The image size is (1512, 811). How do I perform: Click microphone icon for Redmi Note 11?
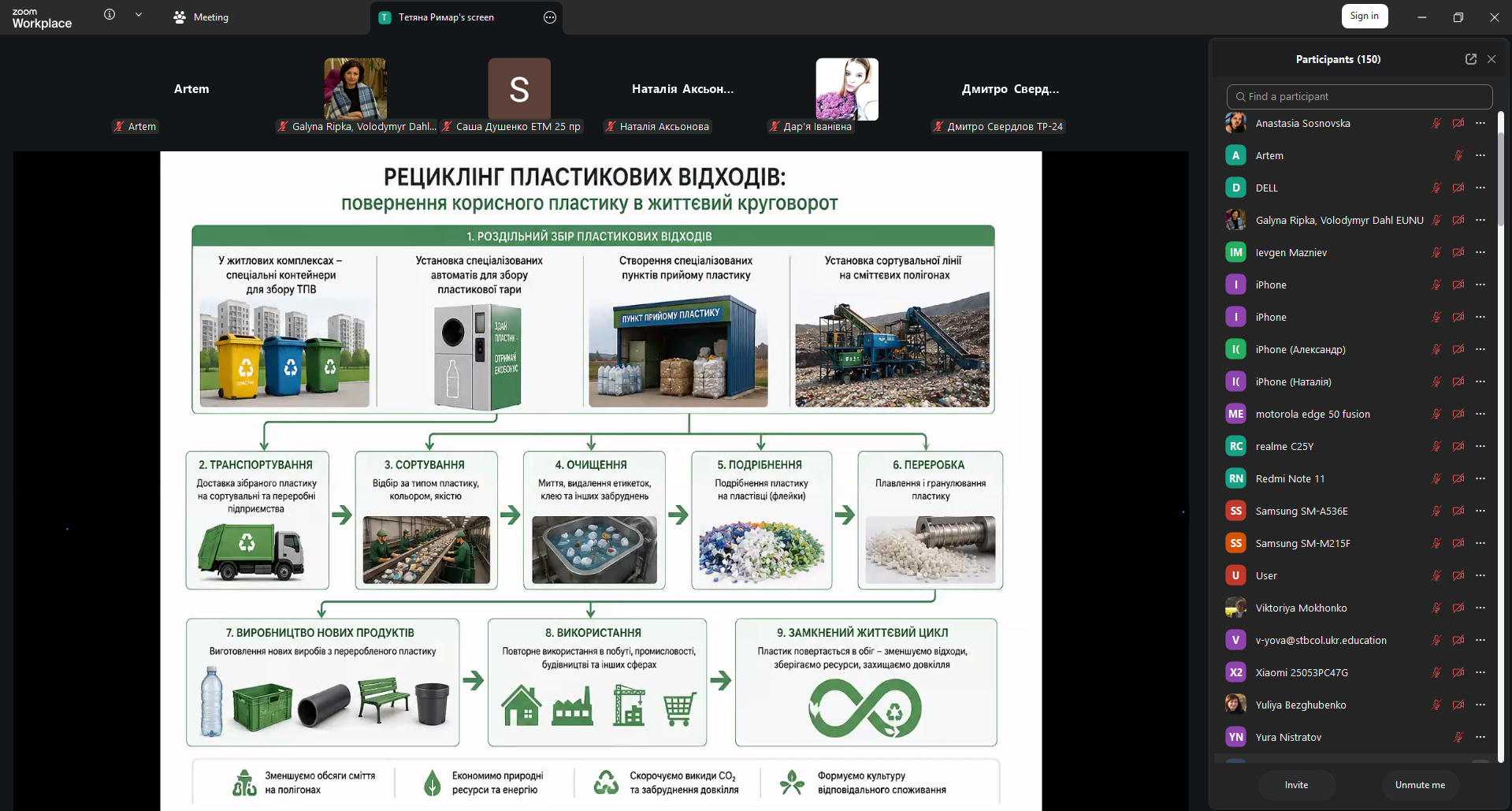[1436, 479]
